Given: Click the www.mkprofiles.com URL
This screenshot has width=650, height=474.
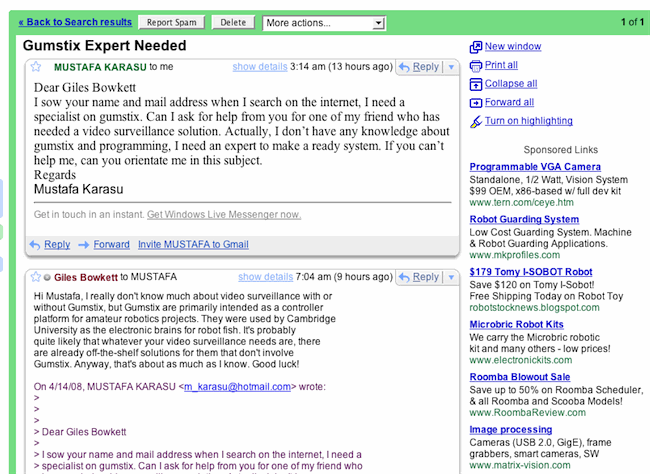Looking at the screenshot, I should tap(514, 255).
